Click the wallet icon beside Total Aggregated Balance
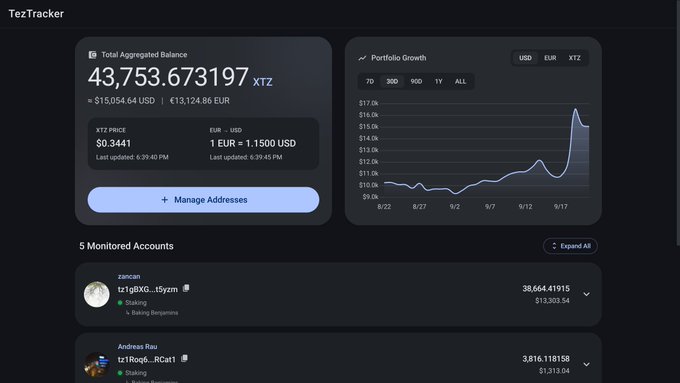 [x=92, y=55]
